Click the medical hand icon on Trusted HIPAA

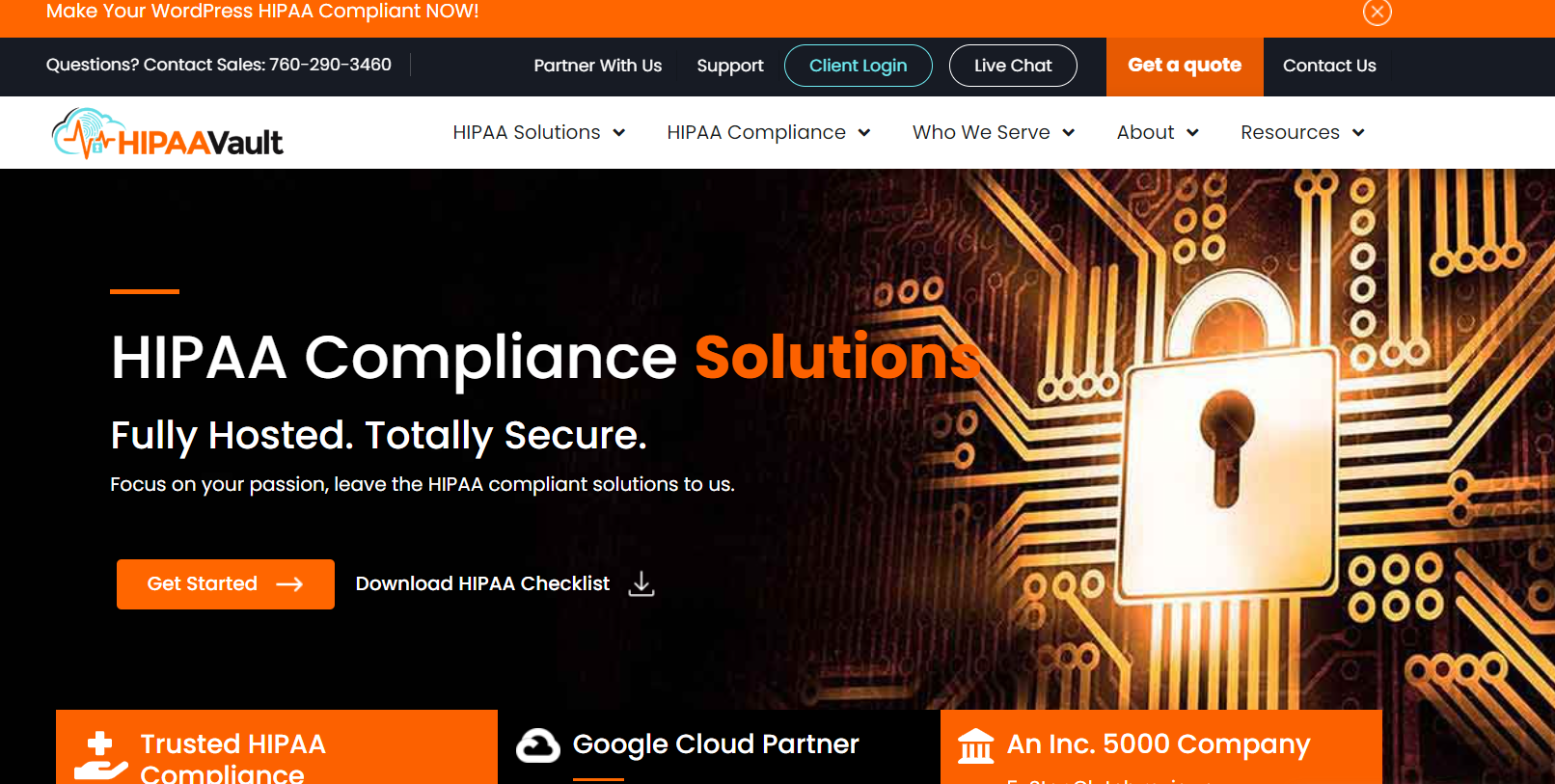click(x=100, y=756)
